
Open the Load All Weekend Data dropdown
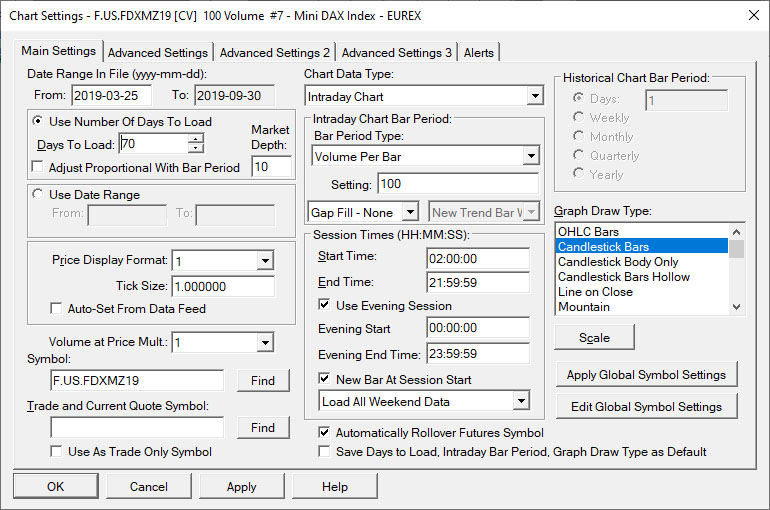[521, 401]
